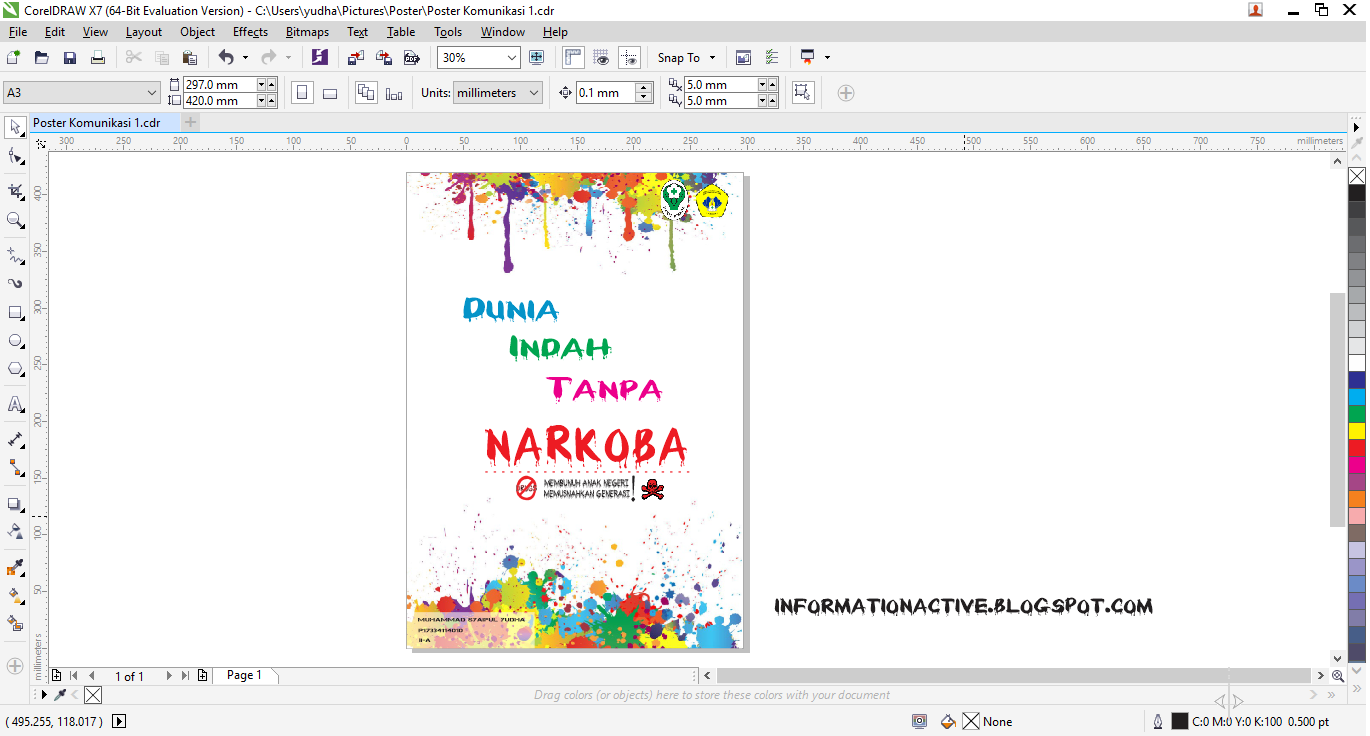Image resolution: width=1370 pixels, height=736 pixels.
Task: Select the Text tool
Action: pyautogui.click(x=14, y=406)
